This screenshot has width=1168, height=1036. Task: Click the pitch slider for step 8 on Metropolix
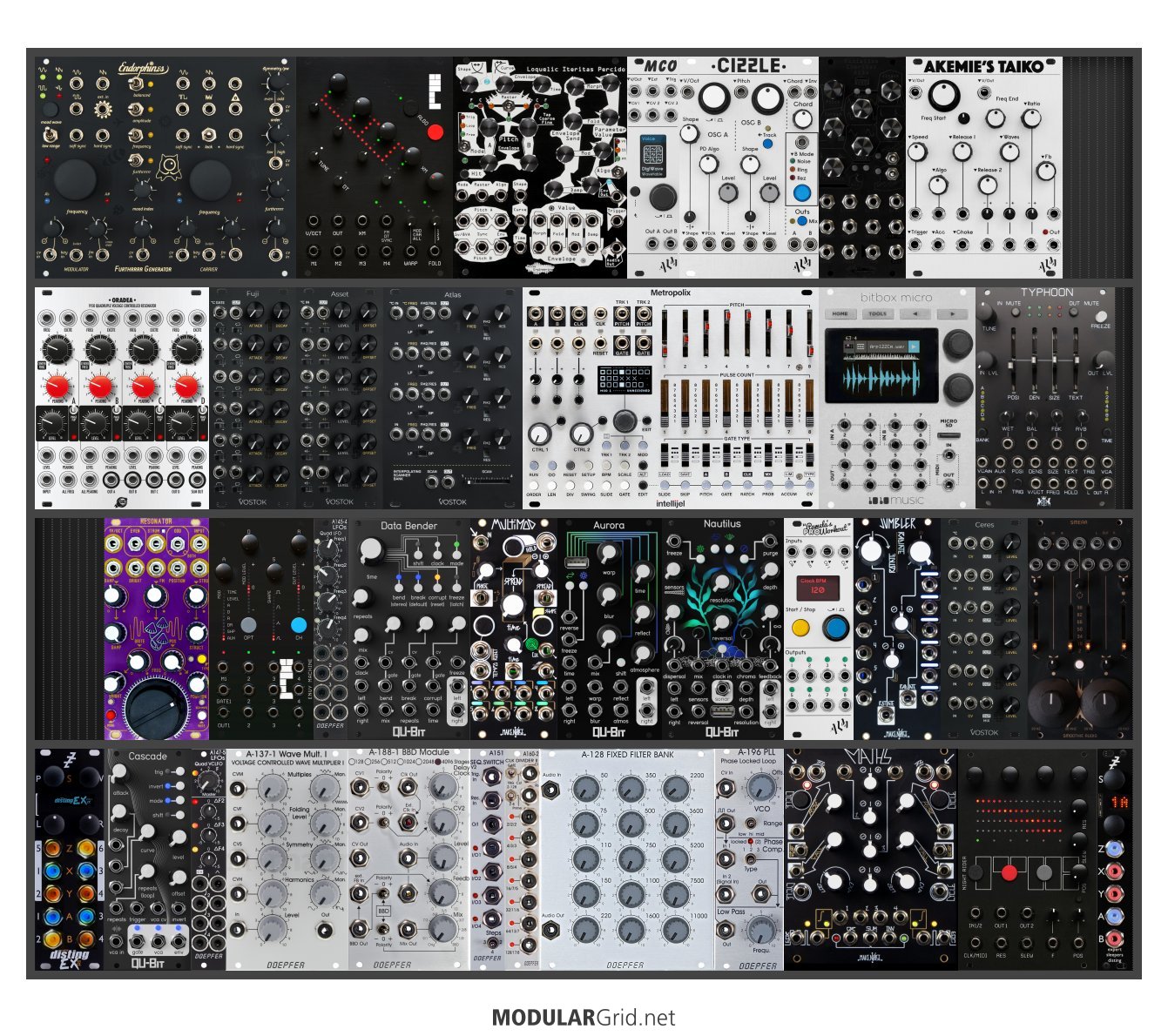pyautogui.click(x=809, y=332)
